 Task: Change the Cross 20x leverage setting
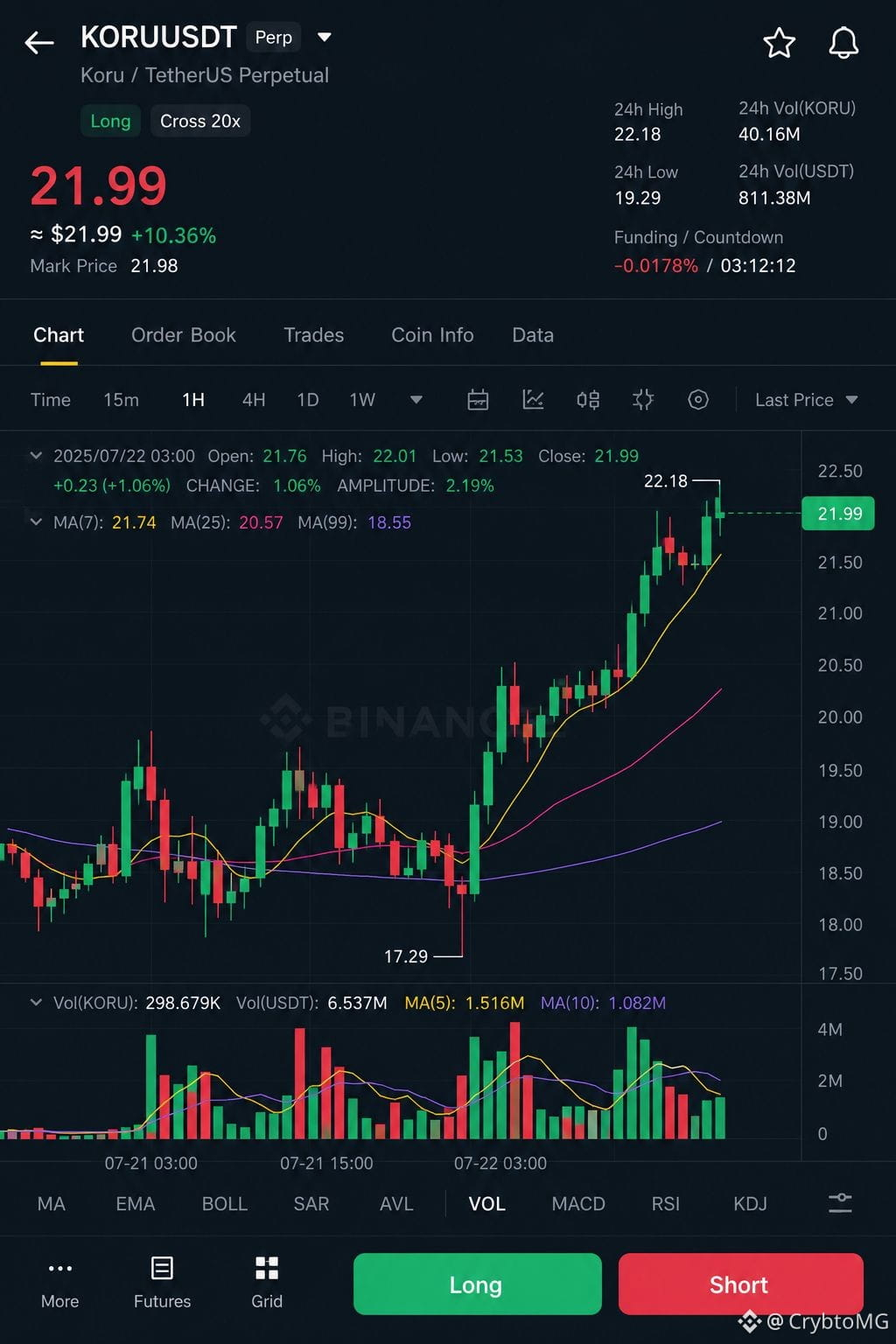tap(200, 121)
